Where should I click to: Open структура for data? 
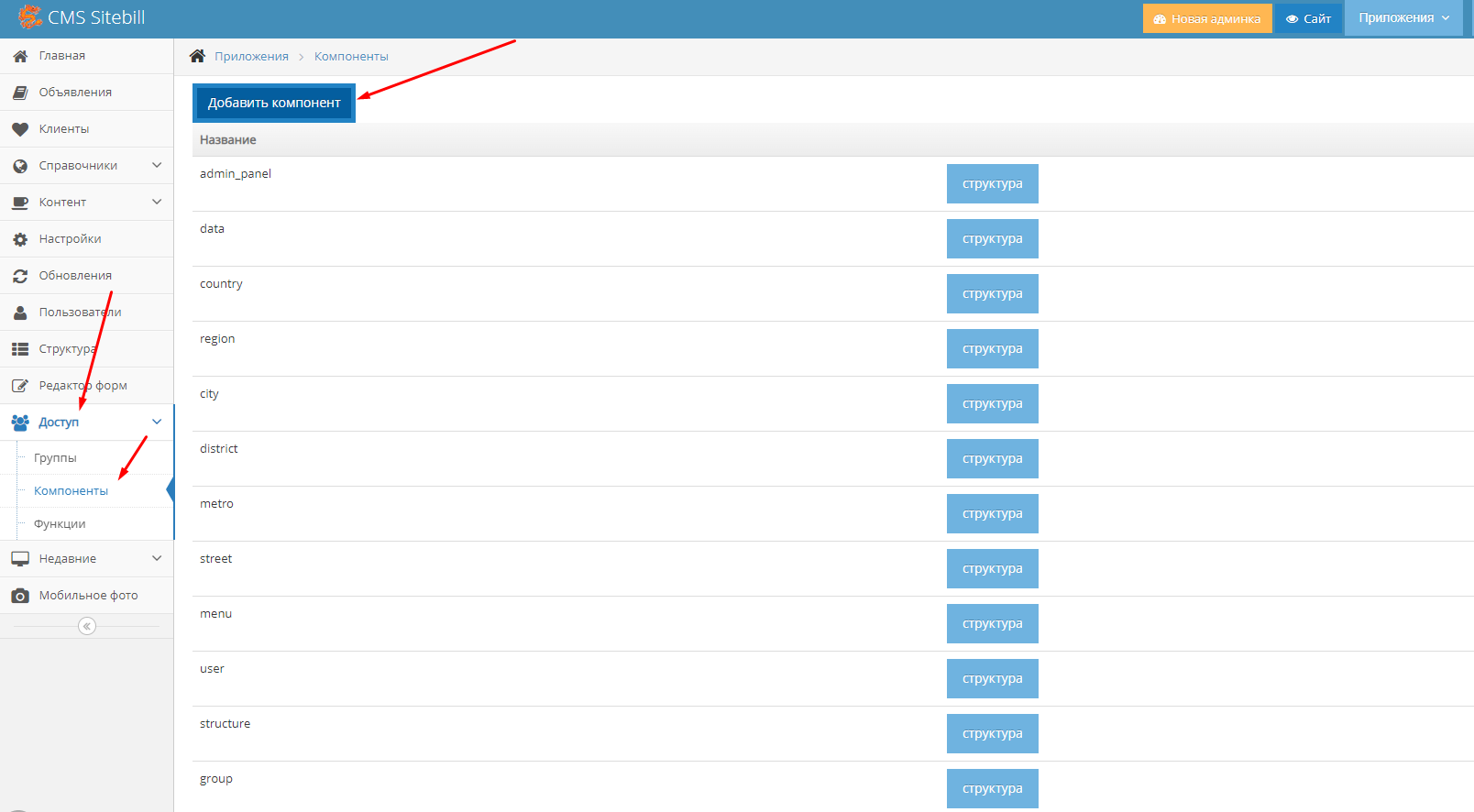click(993, 239)
